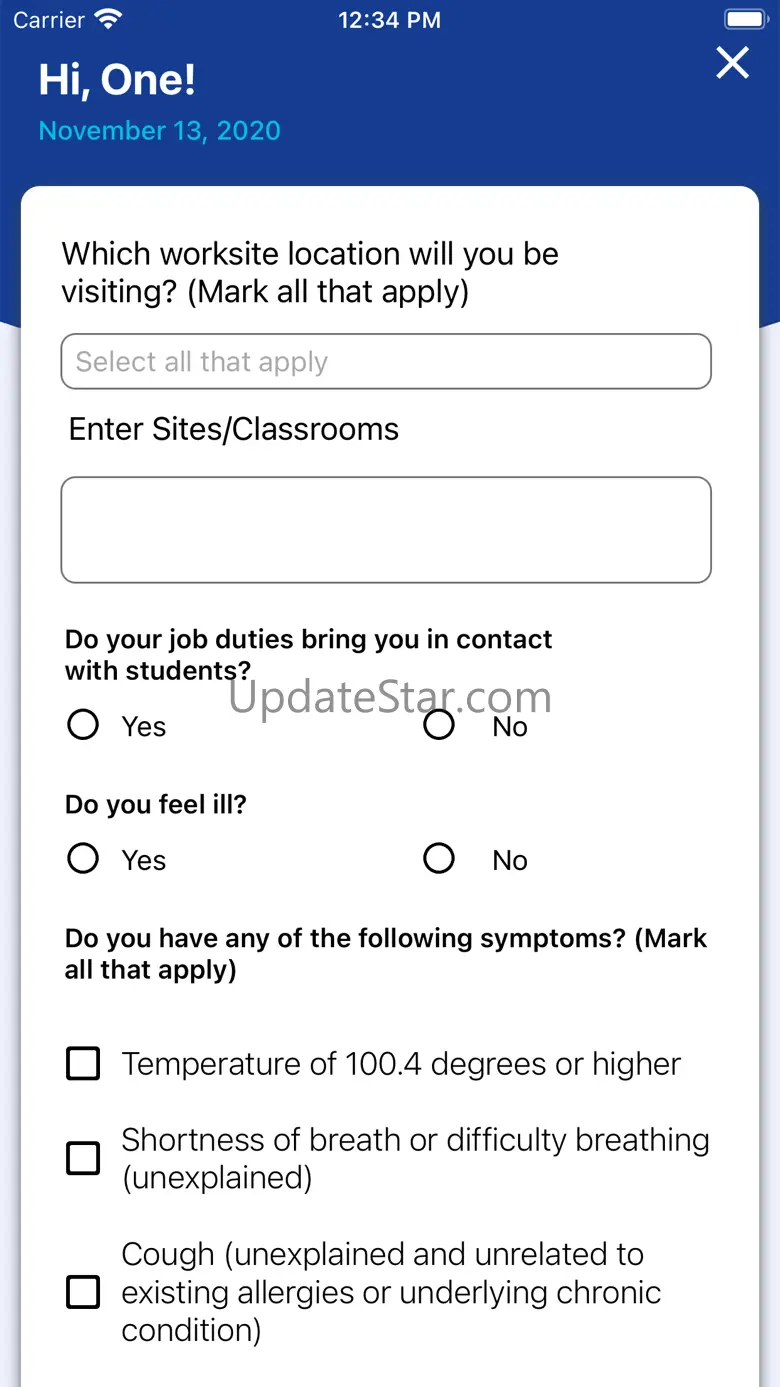The height and width of the screenshot is (1387, 780).
Task: Check Shortness of breath symptom box
Action: (x=83, y=1158)
